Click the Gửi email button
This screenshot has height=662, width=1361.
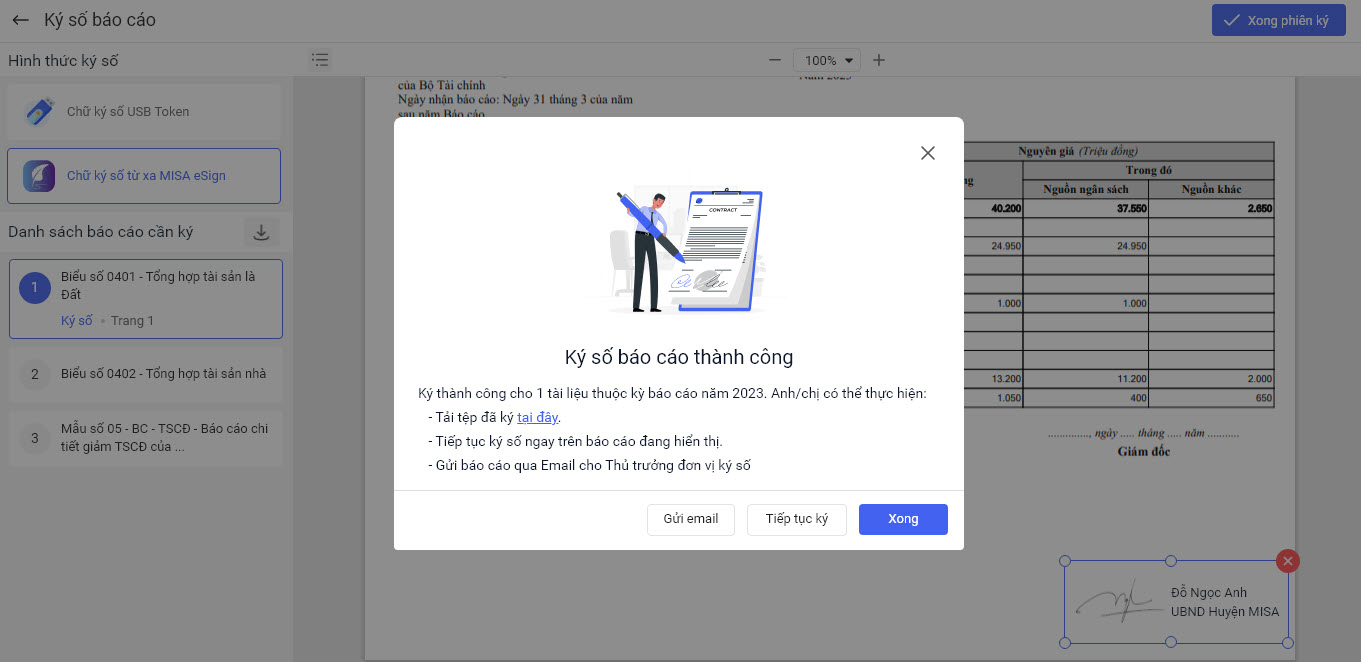pyautogui.click(x=691, y=519)
